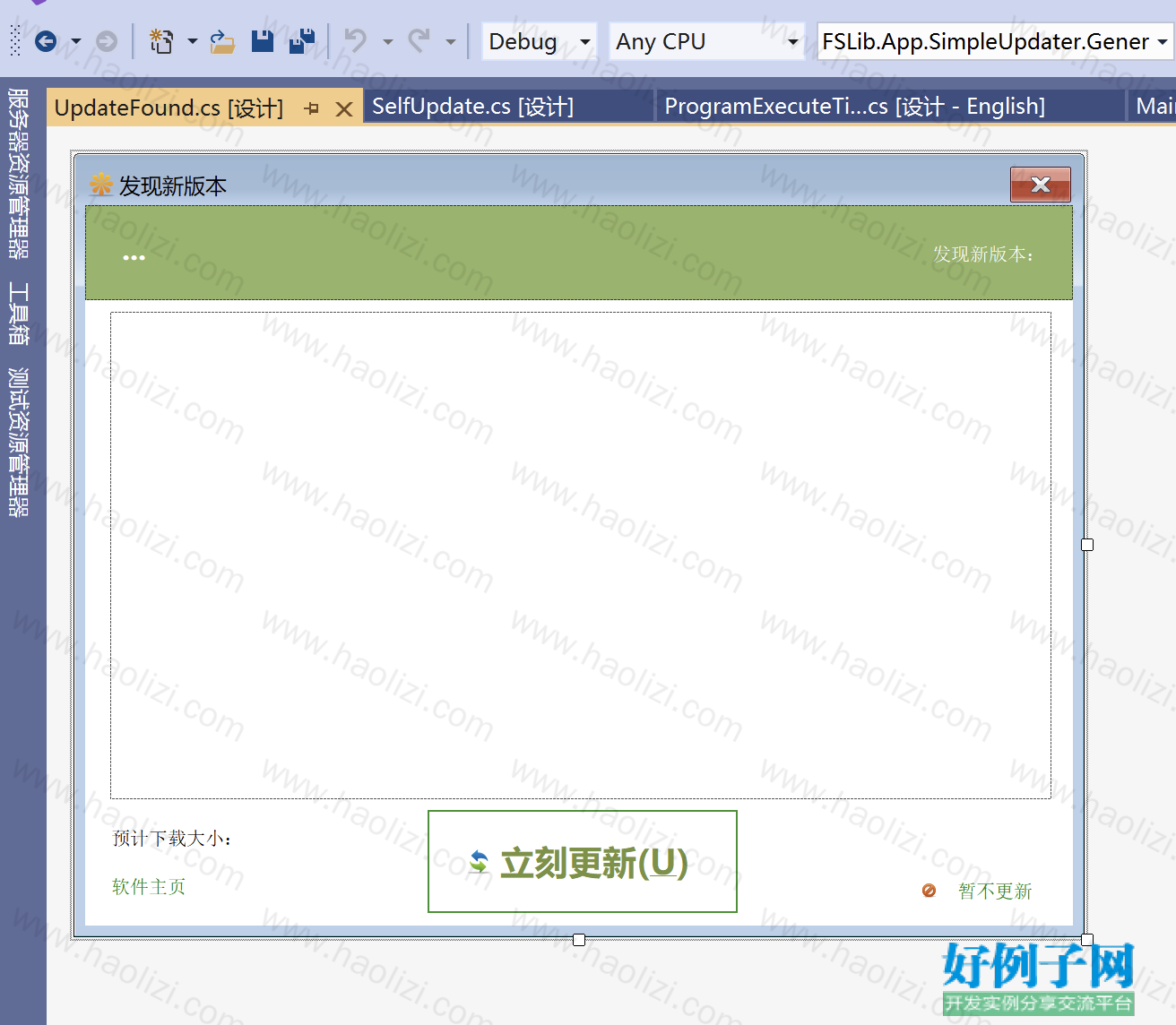
Task: Select the 发现新版本: label in green banner
Action: coord(983,254)
